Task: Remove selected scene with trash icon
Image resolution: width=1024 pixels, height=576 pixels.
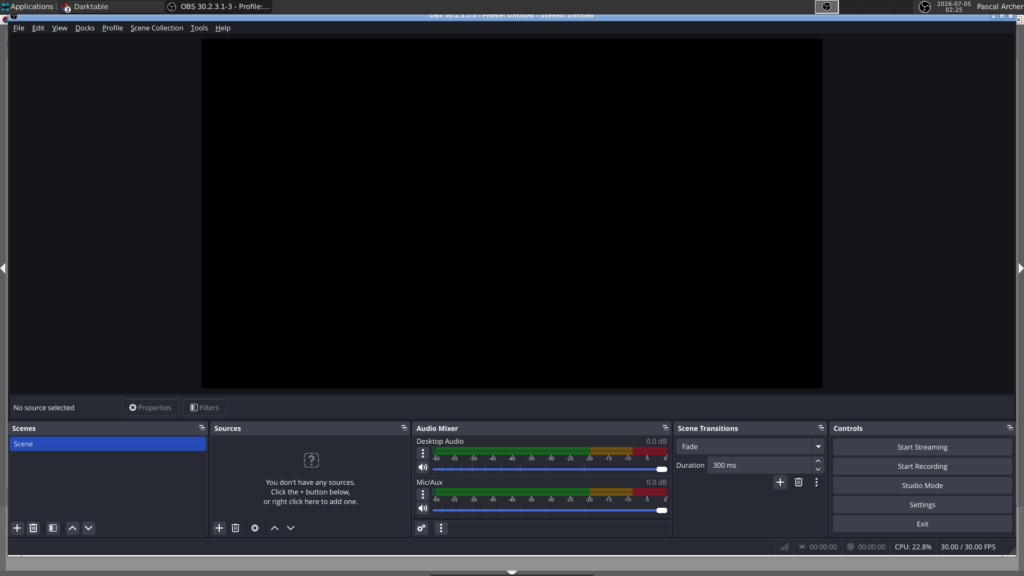Action: 33,528
